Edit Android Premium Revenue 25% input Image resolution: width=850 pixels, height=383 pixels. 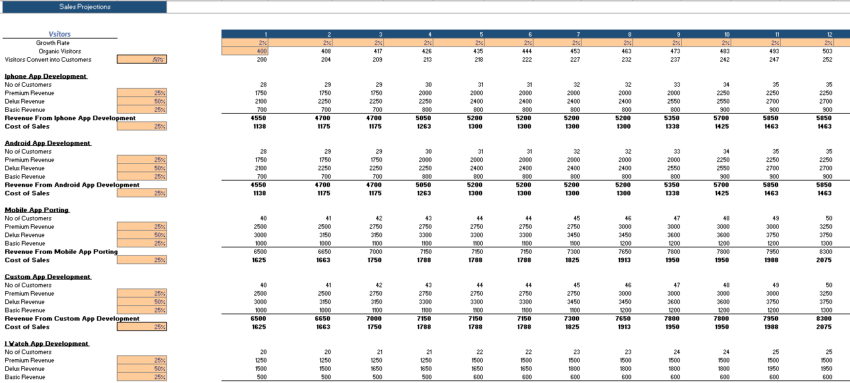click(141, 160)
